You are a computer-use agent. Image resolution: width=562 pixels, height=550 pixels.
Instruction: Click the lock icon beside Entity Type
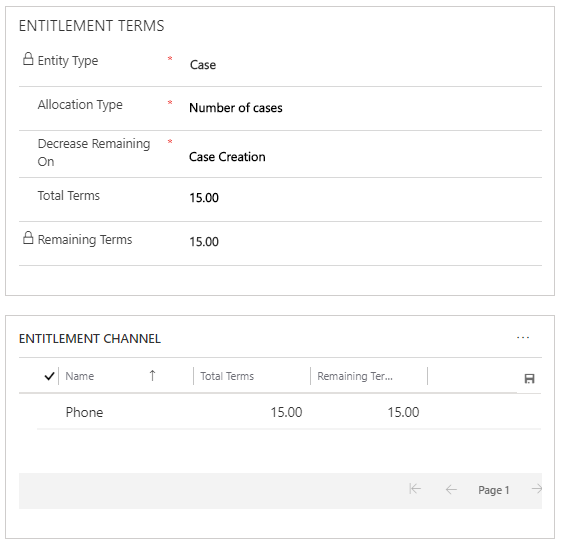(28, 59)
